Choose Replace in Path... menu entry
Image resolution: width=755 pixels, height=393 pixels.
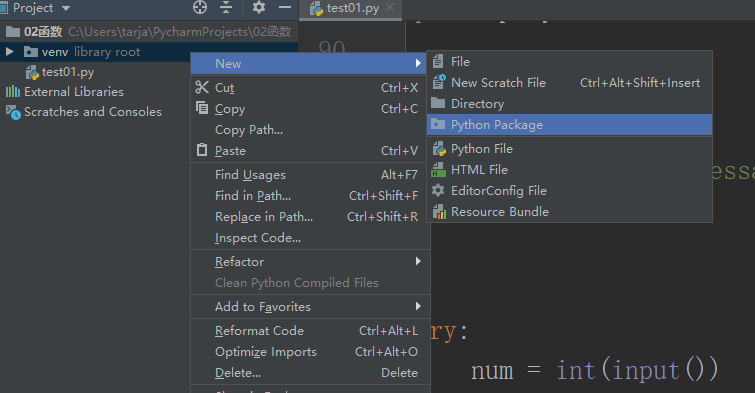[309, 217]
